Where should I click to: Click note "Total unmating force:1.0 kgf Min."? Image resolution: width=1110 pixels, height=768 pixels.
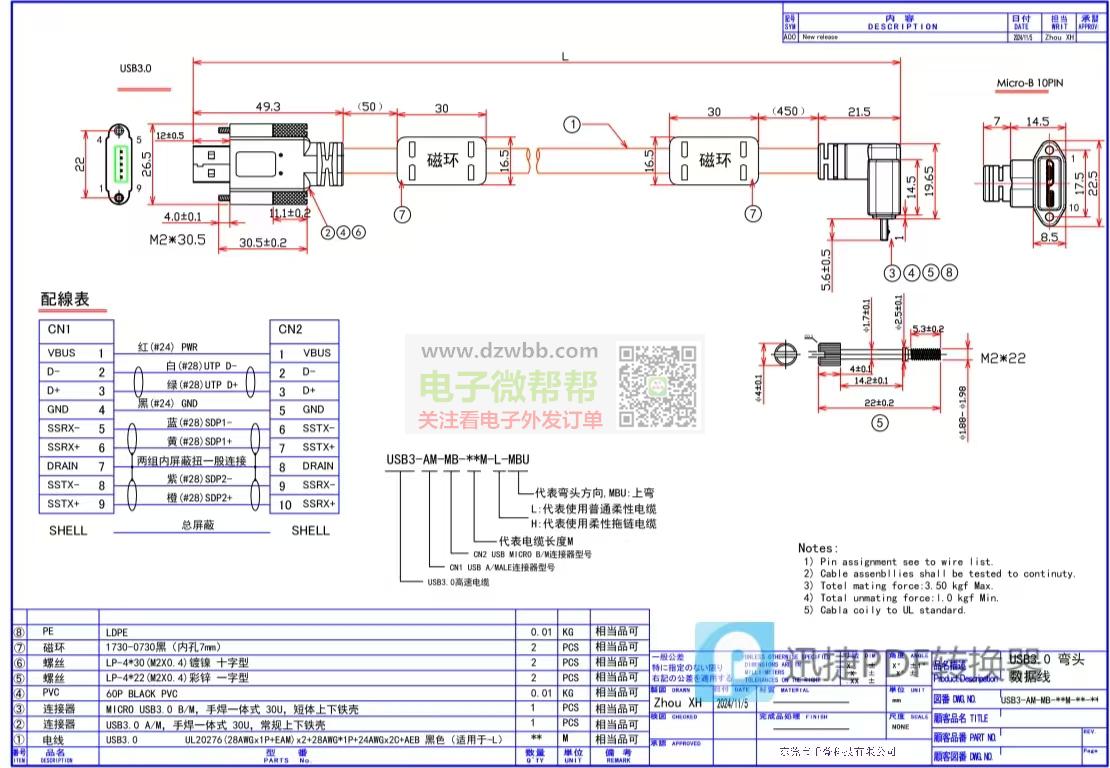(910, 597)
